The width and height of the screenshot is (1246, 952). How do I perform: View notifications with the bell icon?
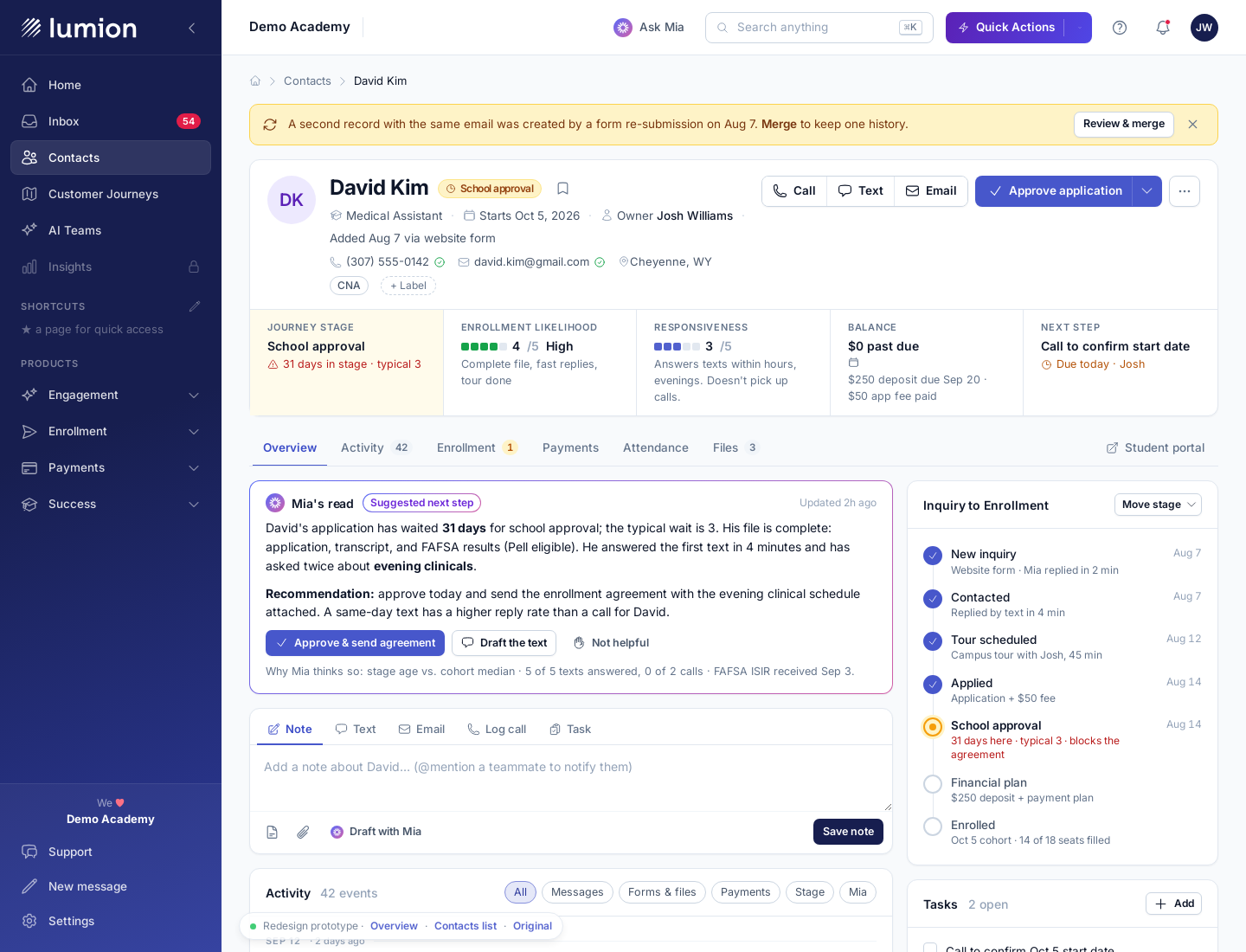point(1163,28)
